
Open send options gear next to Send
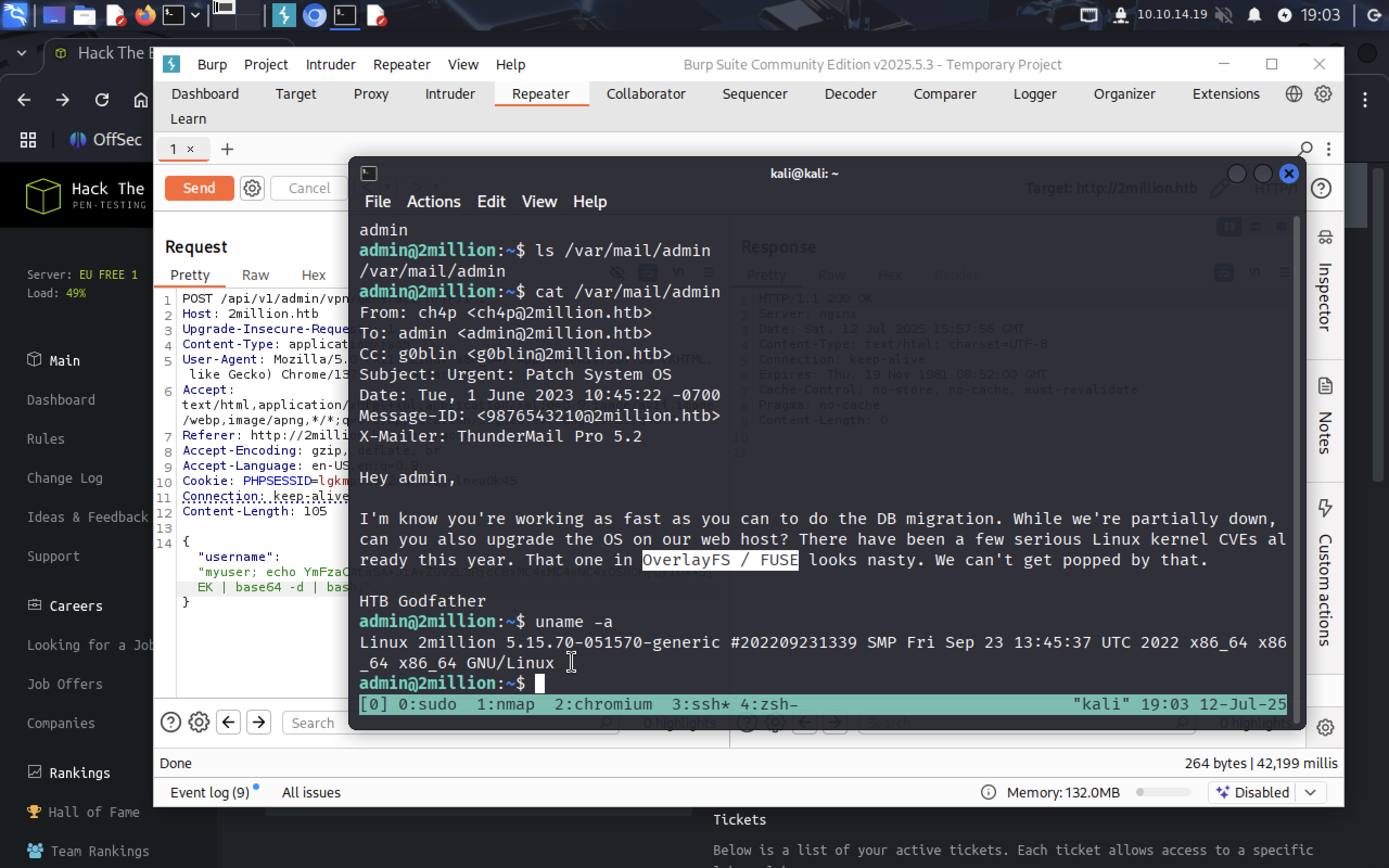tap(252, 188)
